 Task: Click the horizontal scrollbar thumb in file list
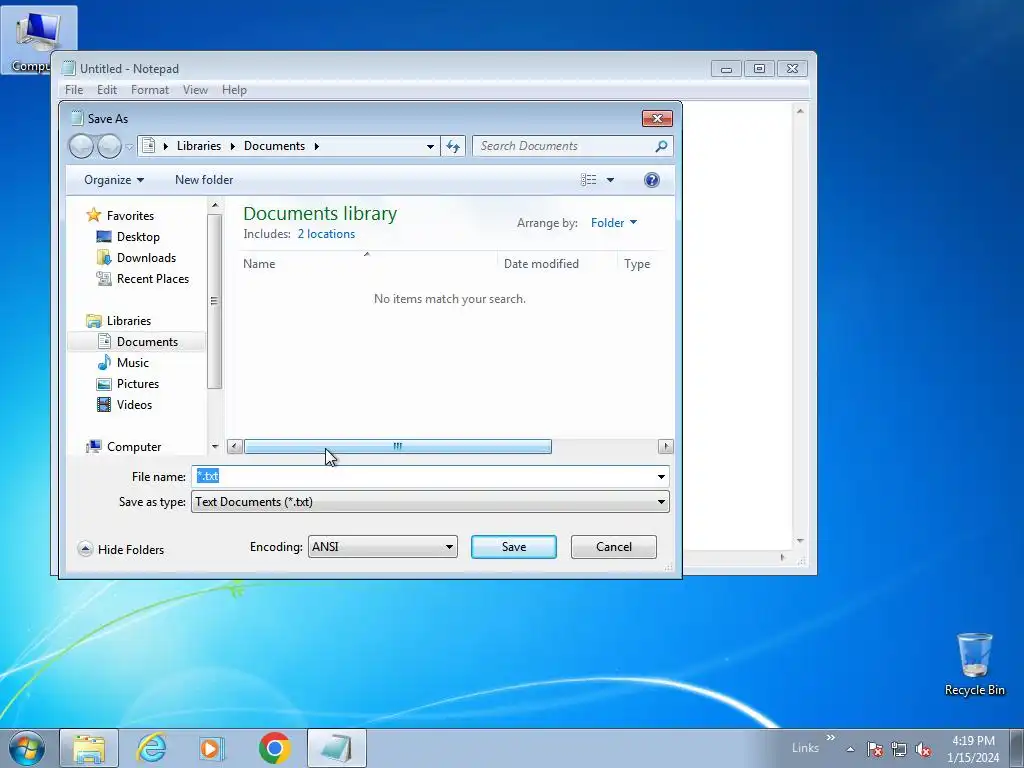398,447
